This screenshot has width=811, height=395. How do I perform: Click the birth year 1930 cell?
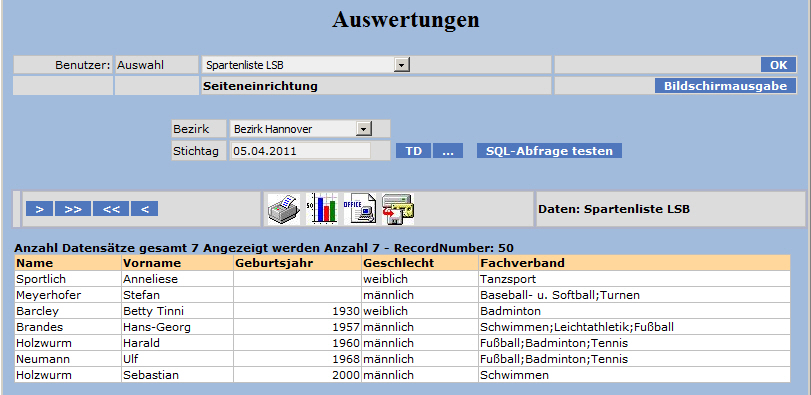pos(297,311)
